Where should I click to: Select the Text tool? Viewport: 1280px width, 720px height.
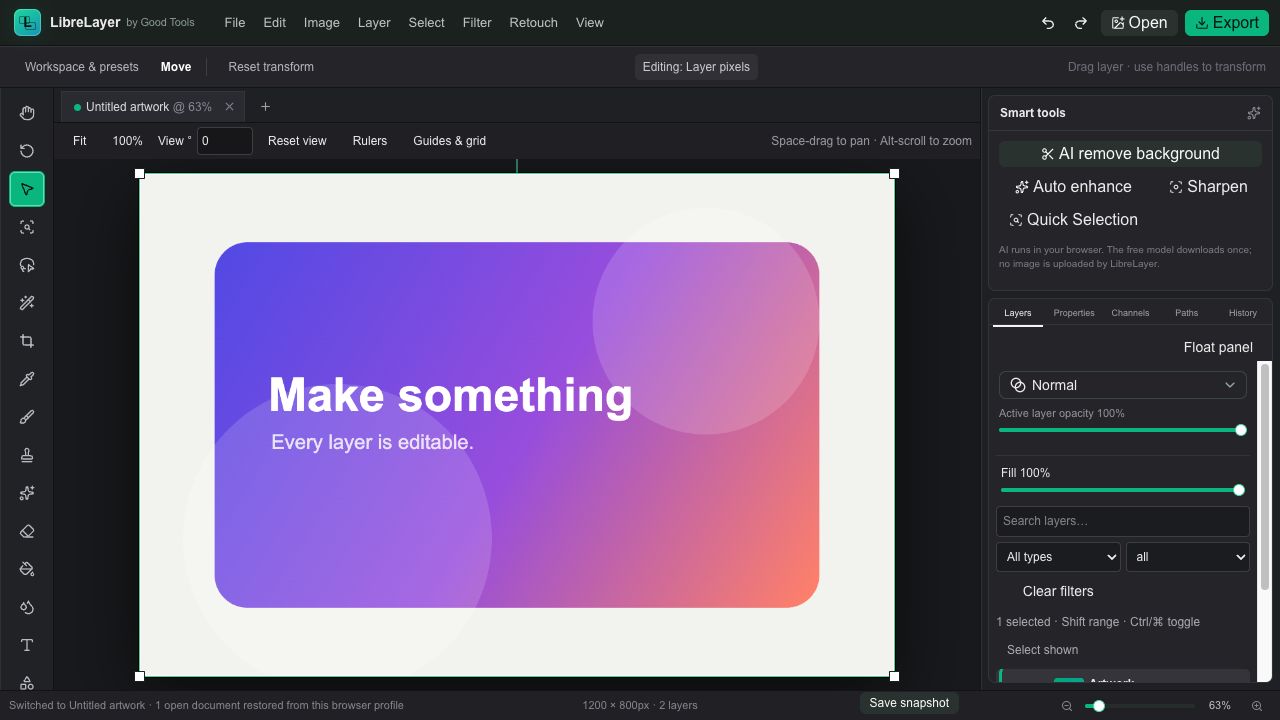coord(27,645)
